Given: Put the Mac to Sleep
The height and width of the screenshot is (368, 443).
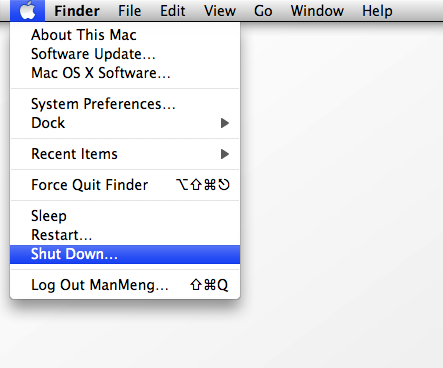Looking at the screenshot, I should [x=125, y=216].
